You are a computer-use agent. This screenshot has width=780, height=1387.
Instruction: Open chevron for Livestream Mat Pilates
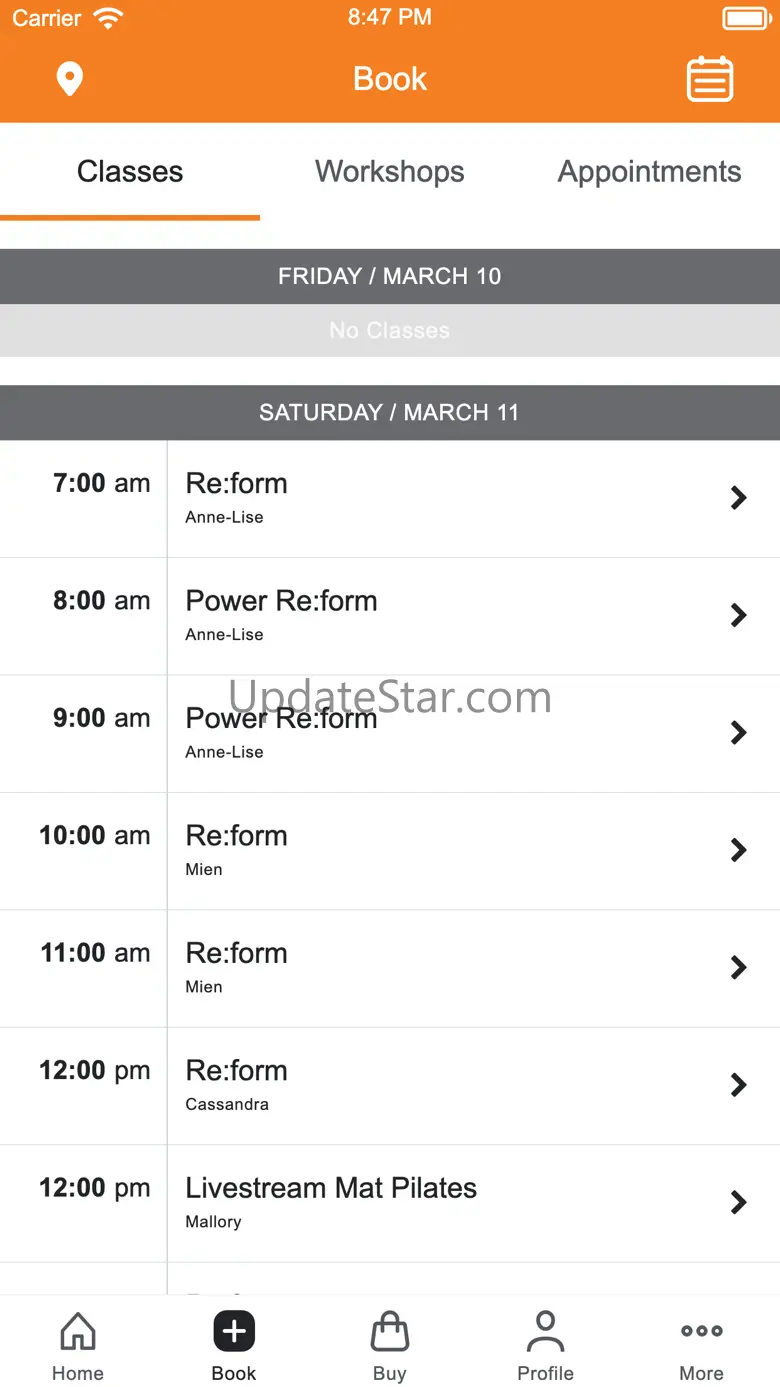tap(739, 1202)
